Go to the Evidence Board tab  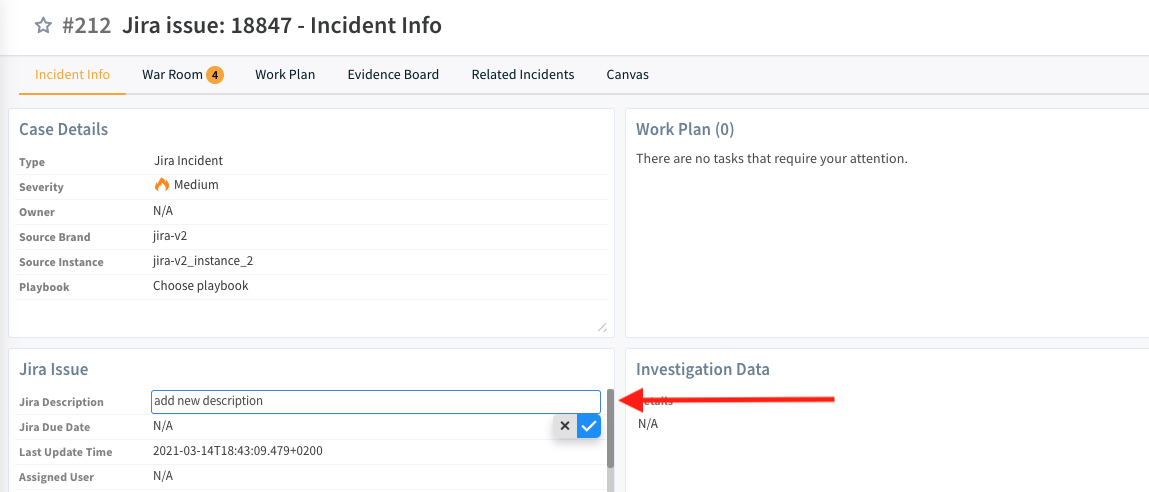coord(393,75)
